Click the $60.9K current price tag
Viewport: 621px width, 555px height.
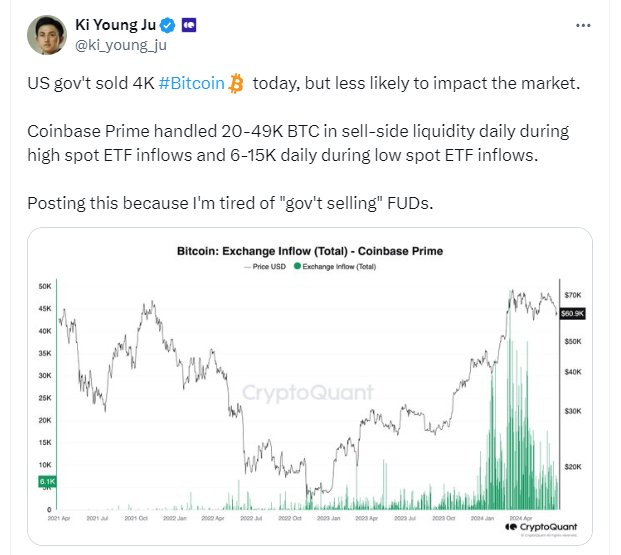(x=573, y=313)
